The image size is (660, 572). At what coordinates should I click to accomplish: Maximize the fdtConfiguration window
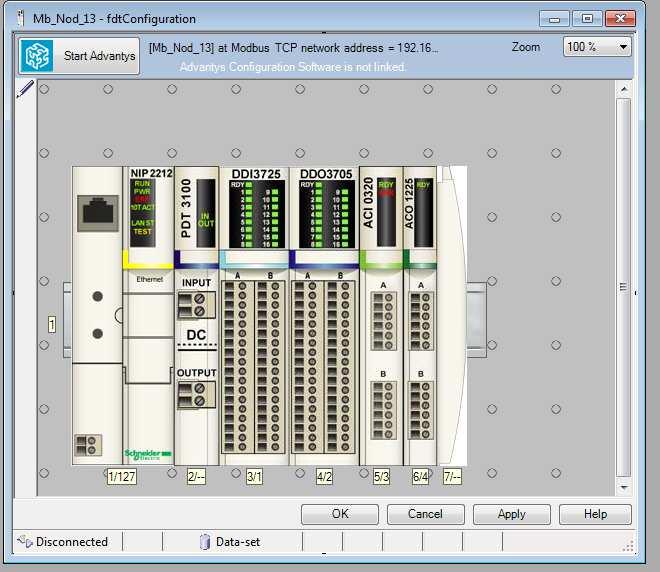click(587, 19)
